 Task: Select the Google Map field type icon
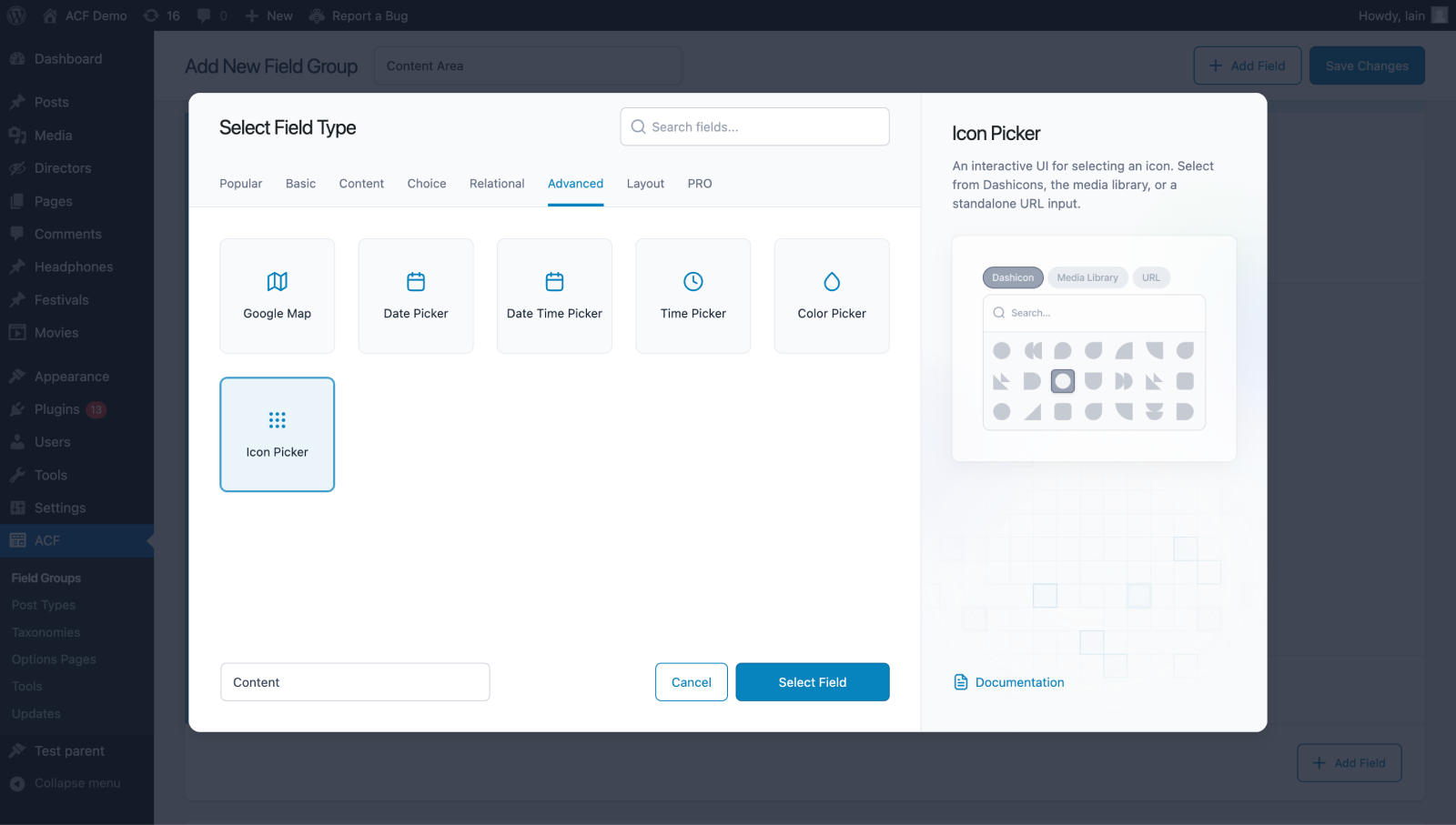click(277, 296)
